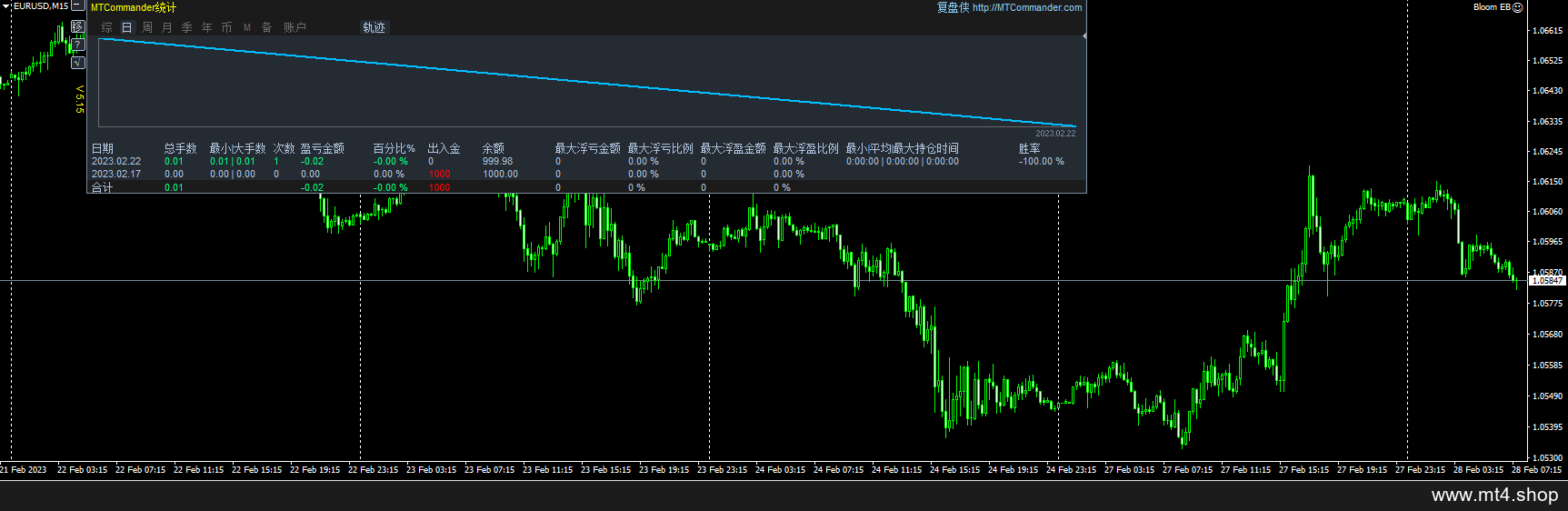This screenshot has width=1568, height=511.
Task: Click the 2023.02.22 date label under the curve
Action: tap(1055, 133)
